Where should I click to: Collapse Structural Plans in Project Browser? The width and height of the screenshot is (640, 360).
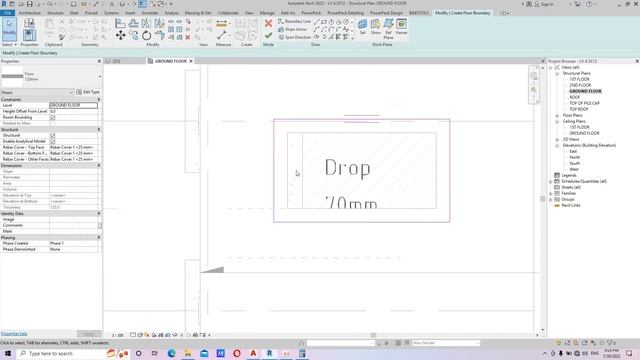click(x=557, y=73)
